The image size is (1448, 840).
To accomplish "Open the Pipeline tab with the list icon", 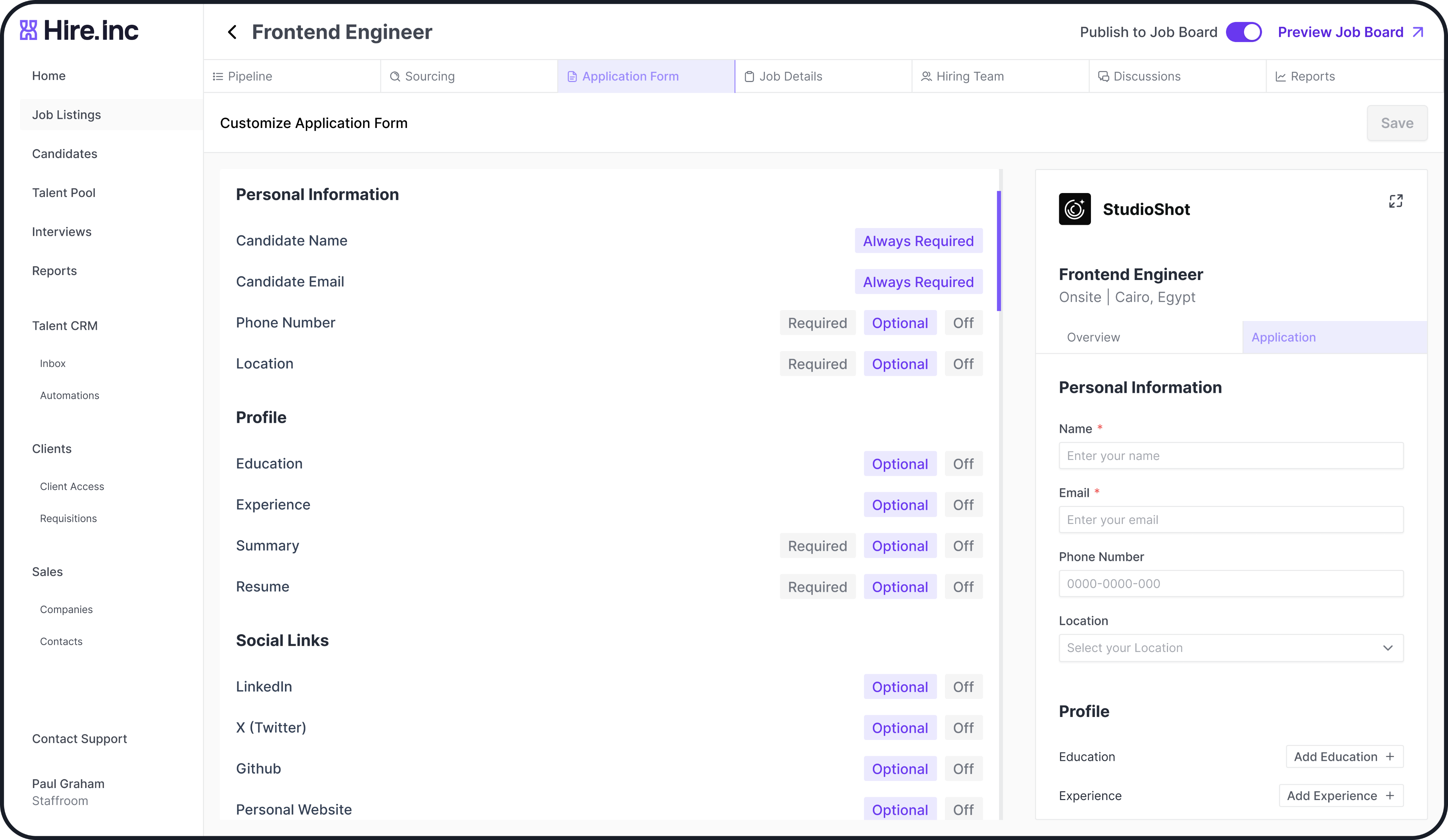I will pos(218,76).
